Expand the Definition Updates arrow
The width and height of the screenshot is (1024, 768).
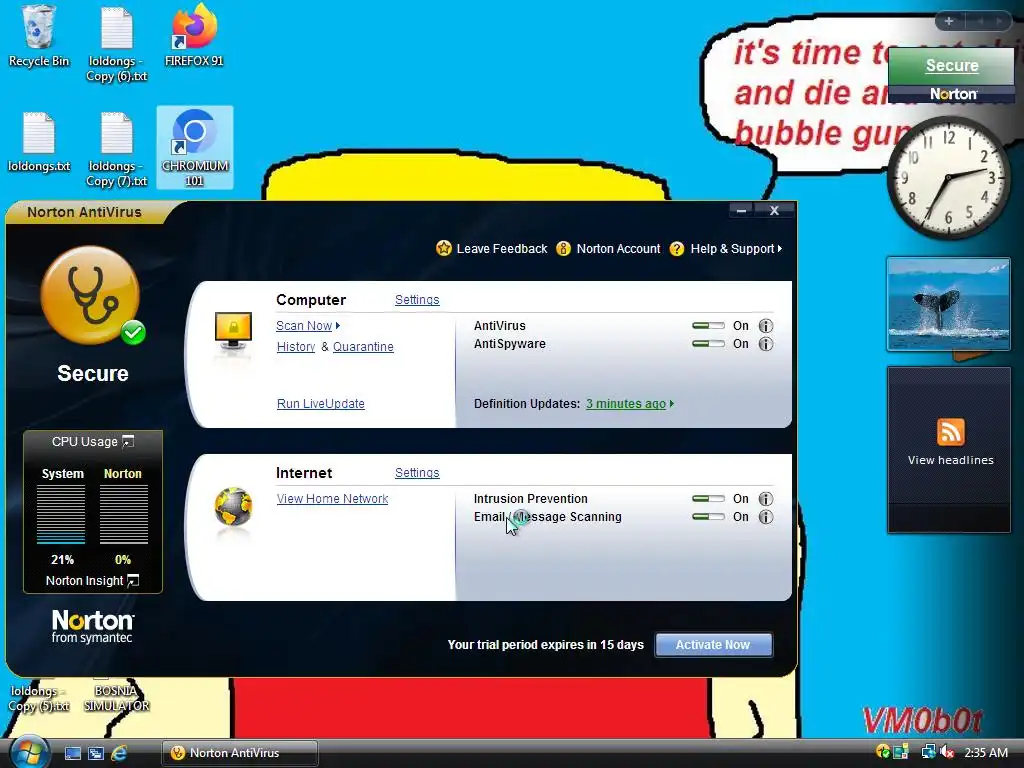click(671, 404)
